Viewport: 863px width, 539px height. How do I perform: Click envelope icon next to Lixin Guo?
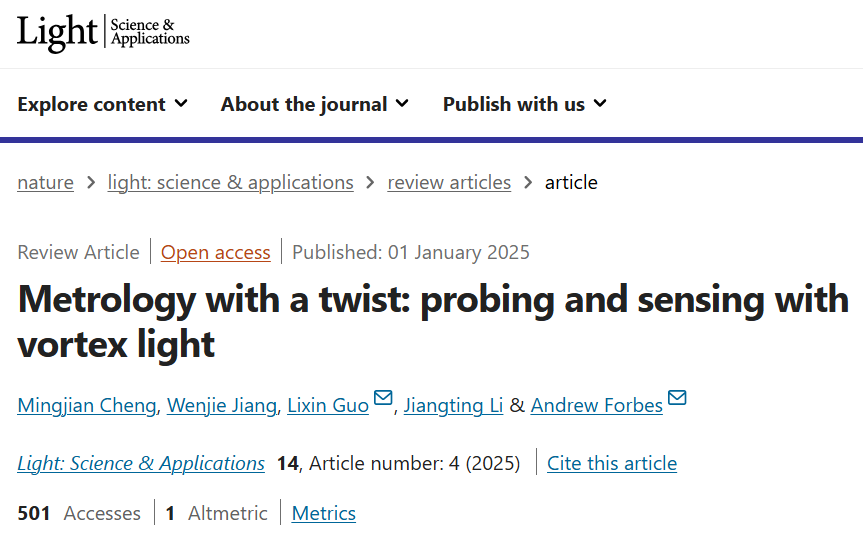tap(383, 399)
